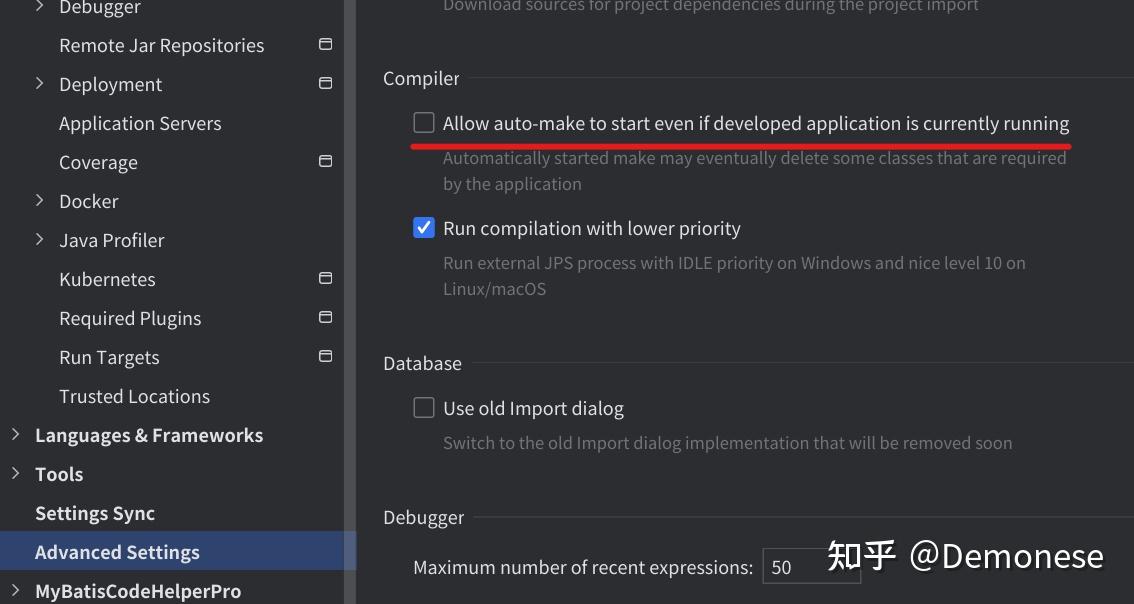The height and width of the screenshot is (604, 1134).
Task: Expand the MyBatisCodeHelperPro entry
Action: [16, 590]
